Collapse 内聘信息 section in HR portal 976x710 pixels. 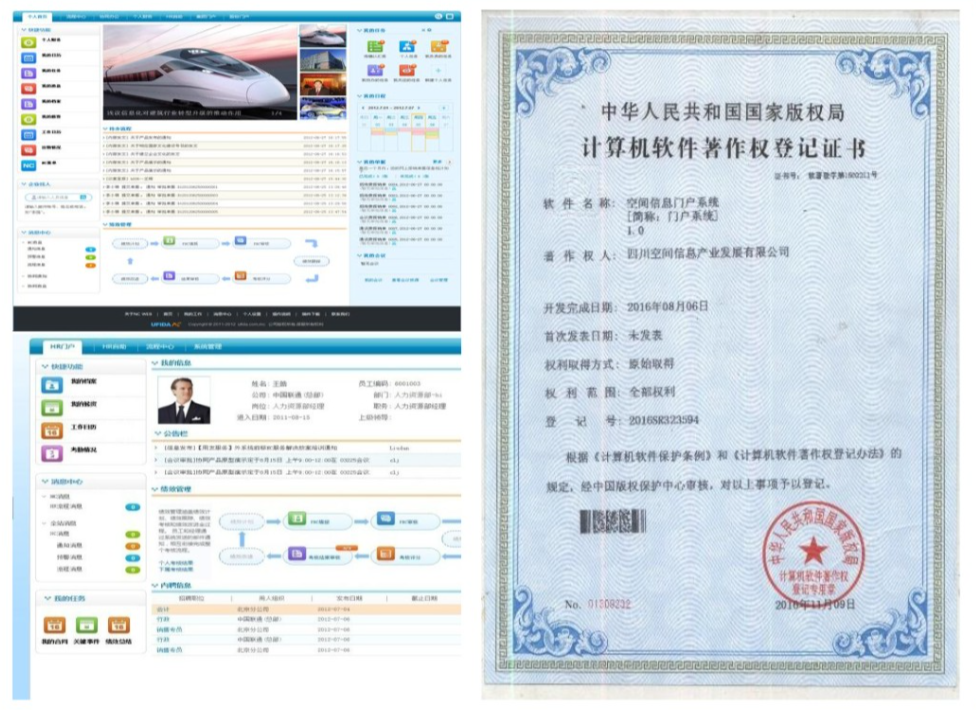pyautogui.click(x=156, y=586)
